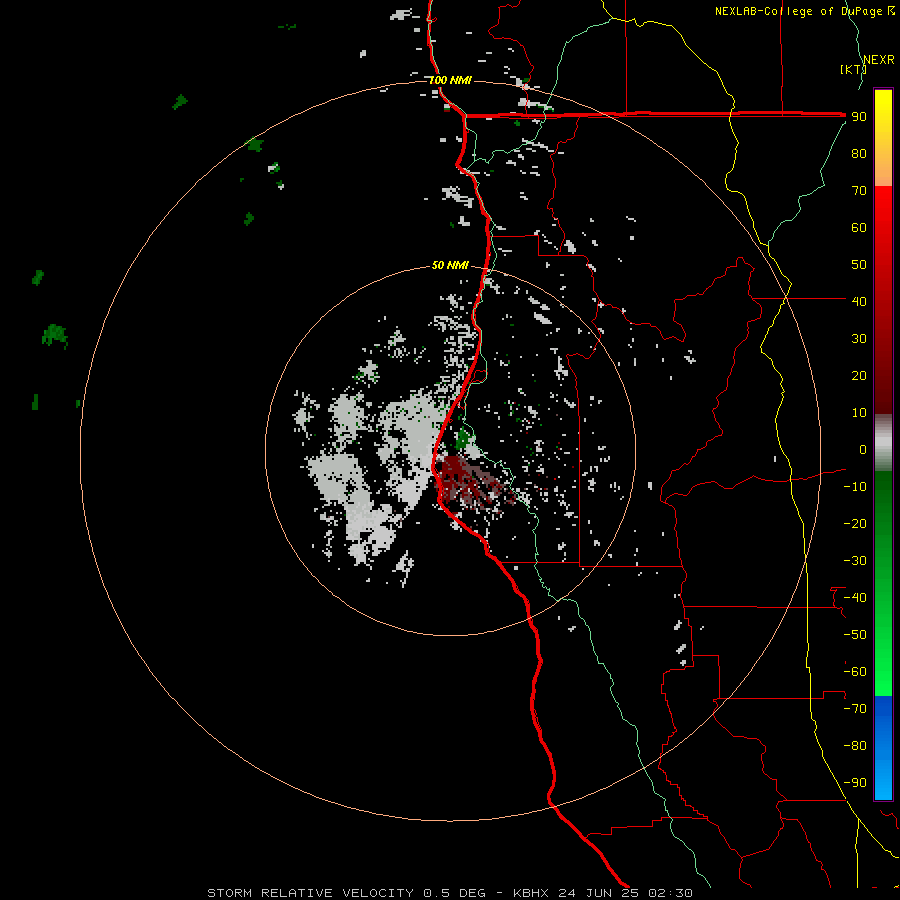The width and height of the screenshot is (900, 900).
Task: Click the 70 value on velocity scale
Action: point(859,191)
